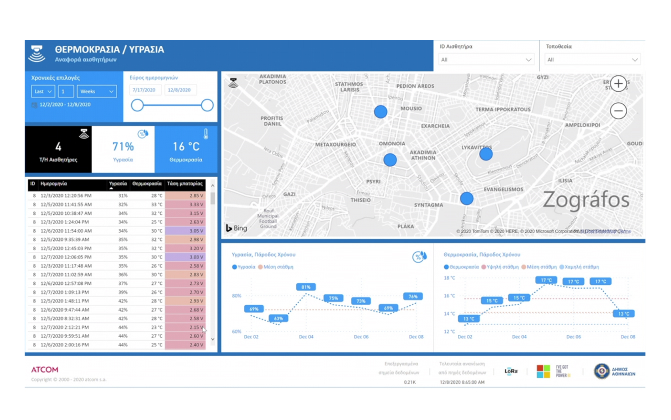Image resolution: width=671 pixels, height=420 pixels.
Task: Click the 75% data label in humidity chart
Action: coord(333,298)
